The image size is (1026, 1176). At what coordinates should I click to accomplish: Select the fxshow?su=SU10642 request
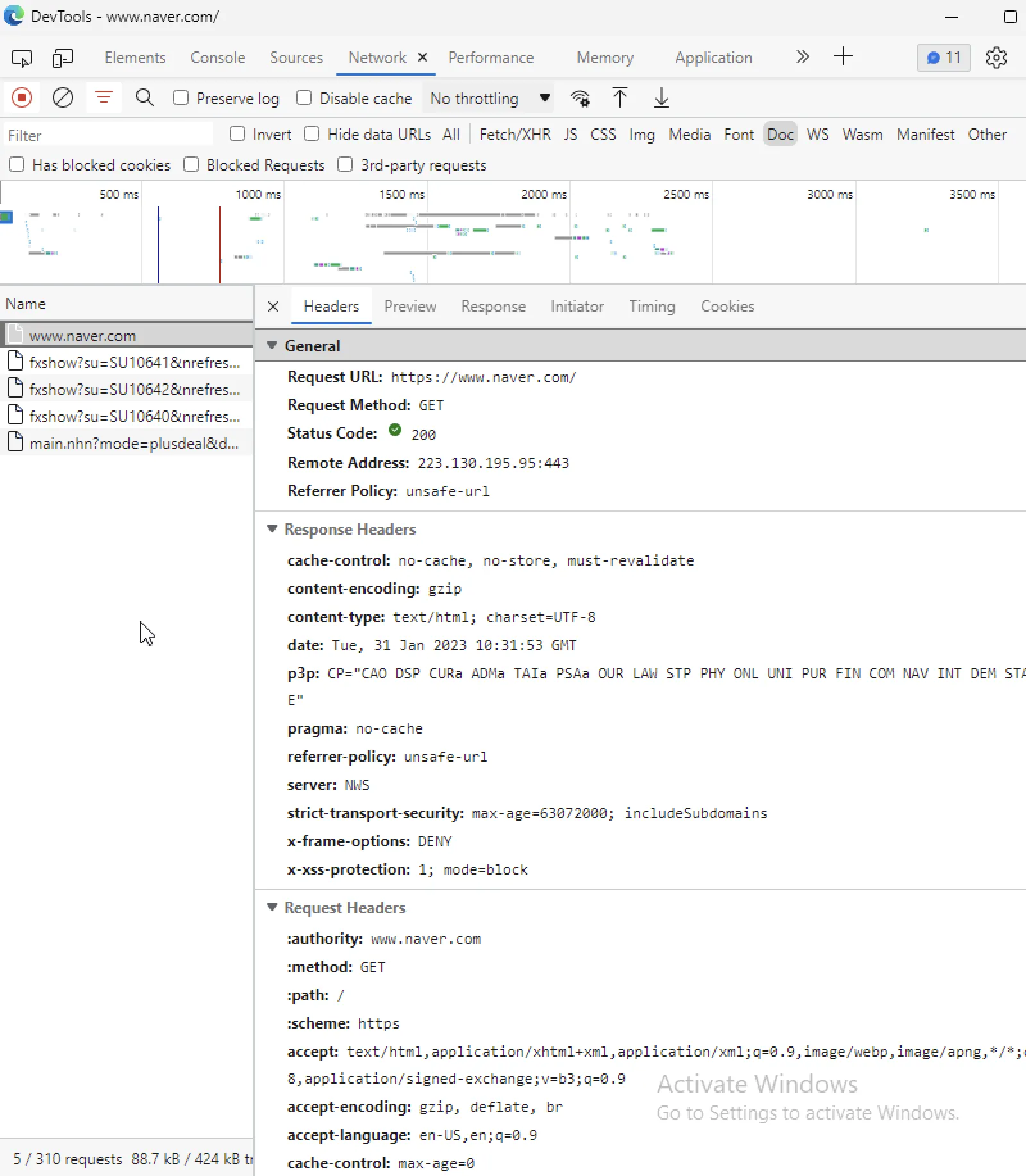pyautogui.click(x=126, y=389)
